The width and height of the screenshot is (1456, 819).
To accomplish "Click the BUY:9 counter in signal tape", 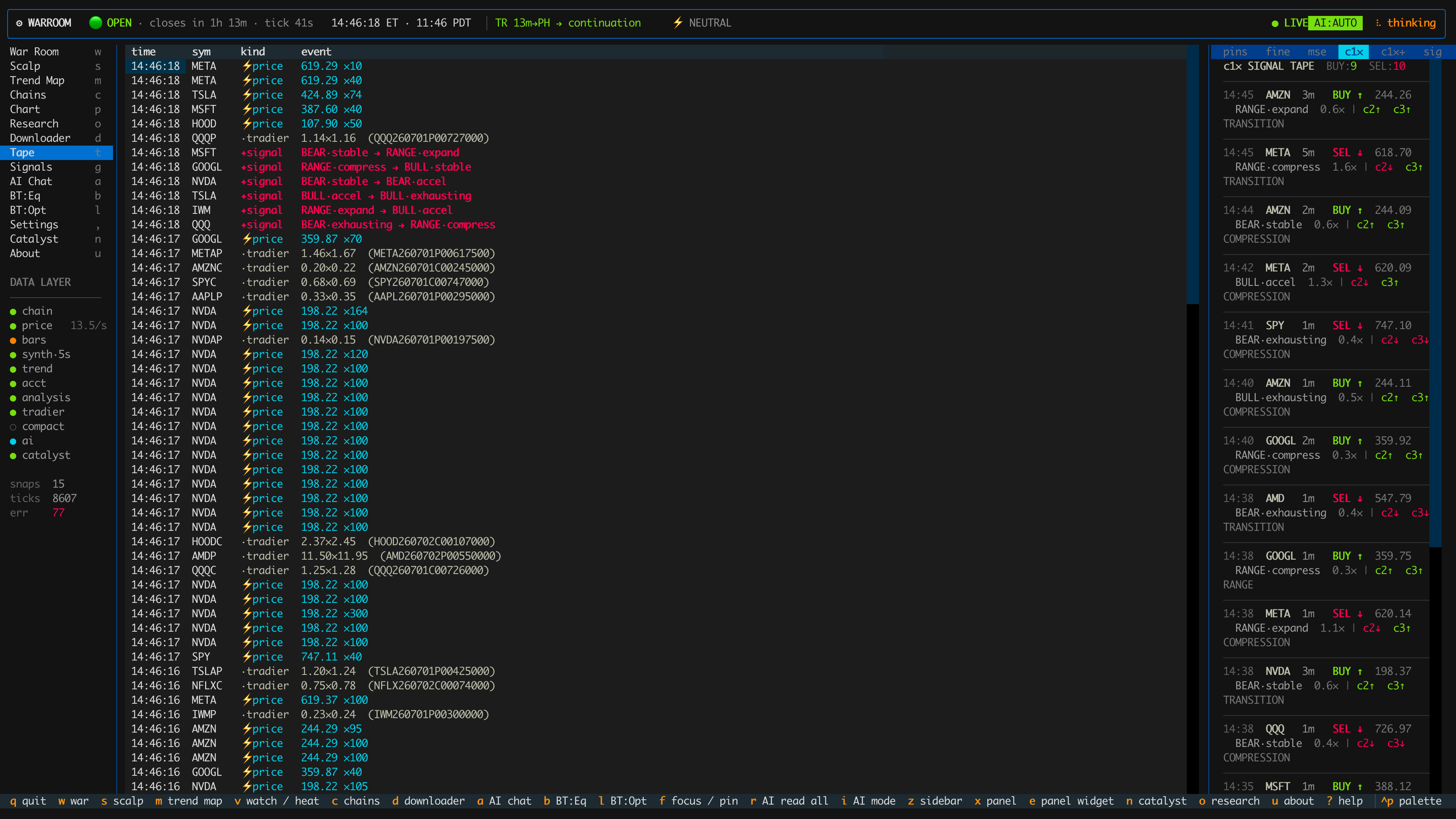I will (1342, 66).
